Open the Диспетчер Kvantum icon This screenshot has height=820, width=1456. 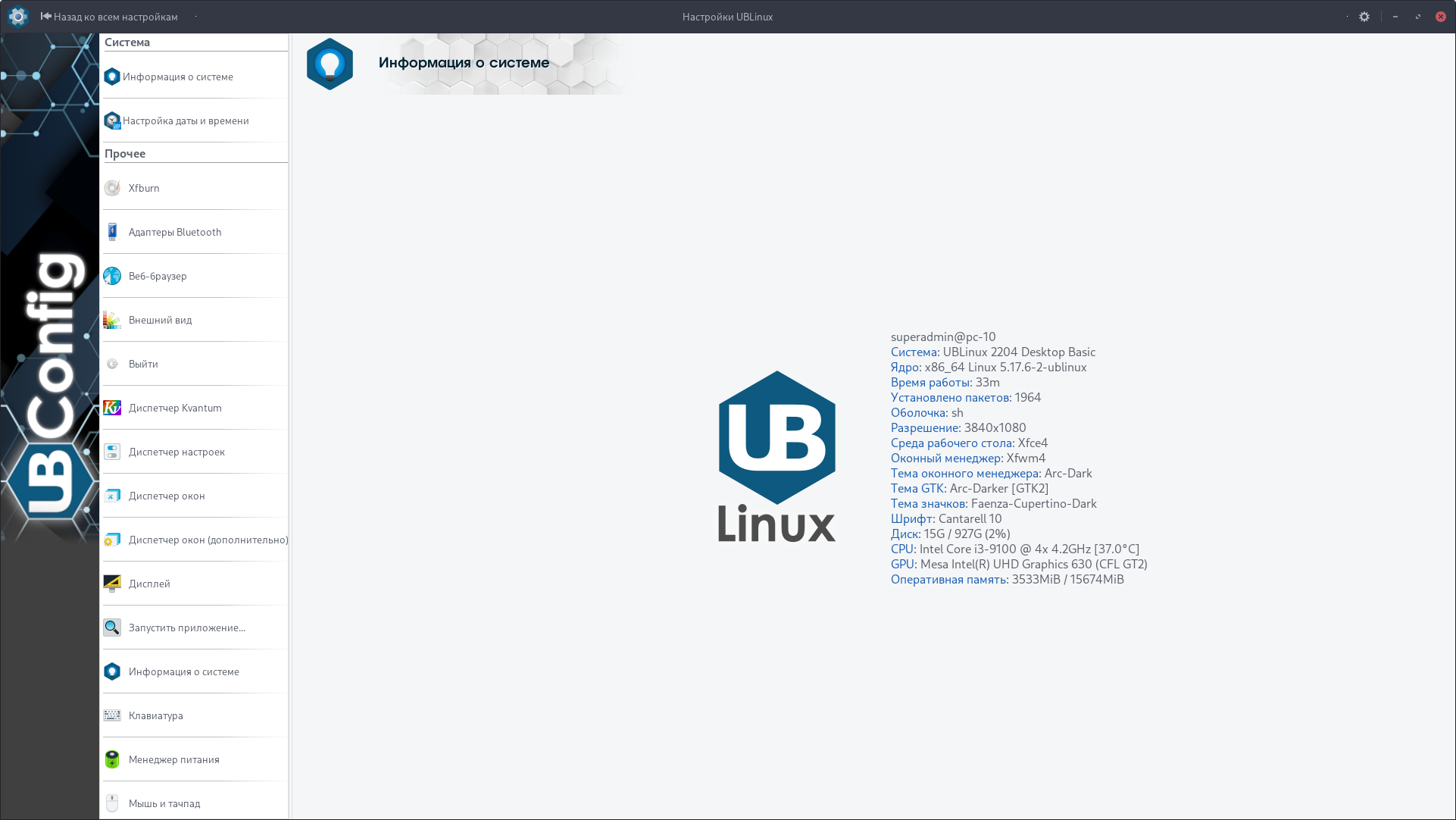click(x=112, y=408)
